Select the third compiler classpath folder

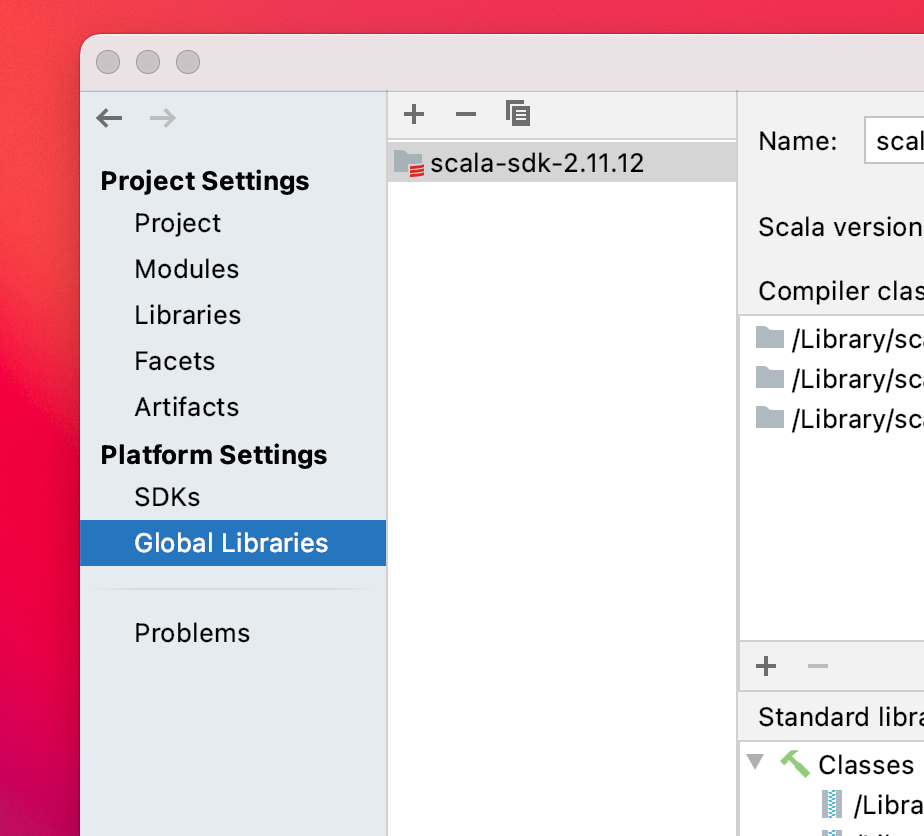tap(840, 419)
